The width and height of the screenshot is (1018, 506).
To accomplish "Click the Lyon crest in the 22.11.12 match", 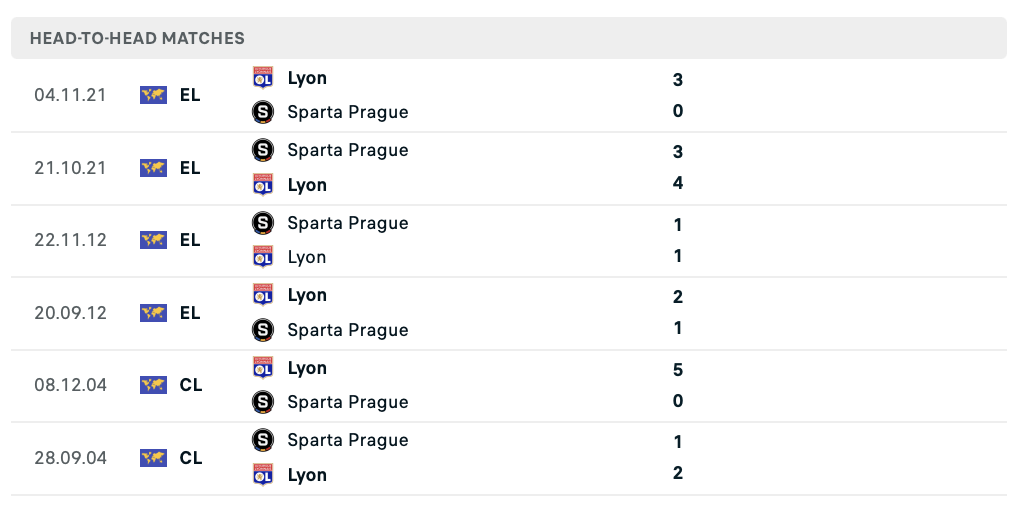I will pyautogui.click(x=262, y=257).
